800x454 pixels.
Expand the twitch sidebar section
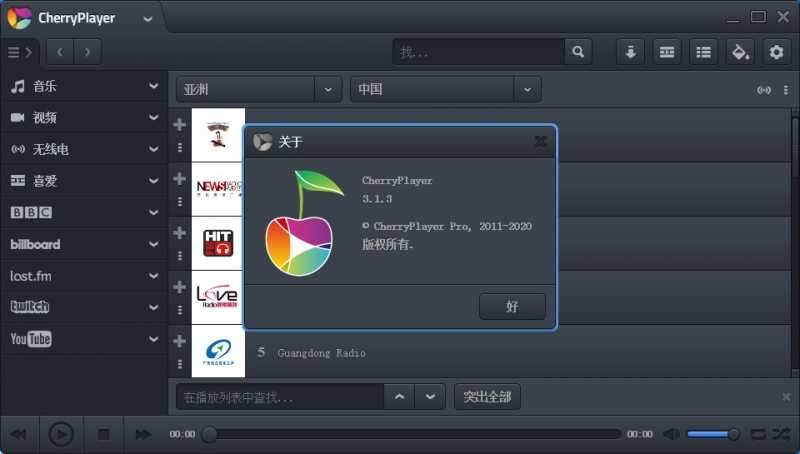tap(153, 308)
